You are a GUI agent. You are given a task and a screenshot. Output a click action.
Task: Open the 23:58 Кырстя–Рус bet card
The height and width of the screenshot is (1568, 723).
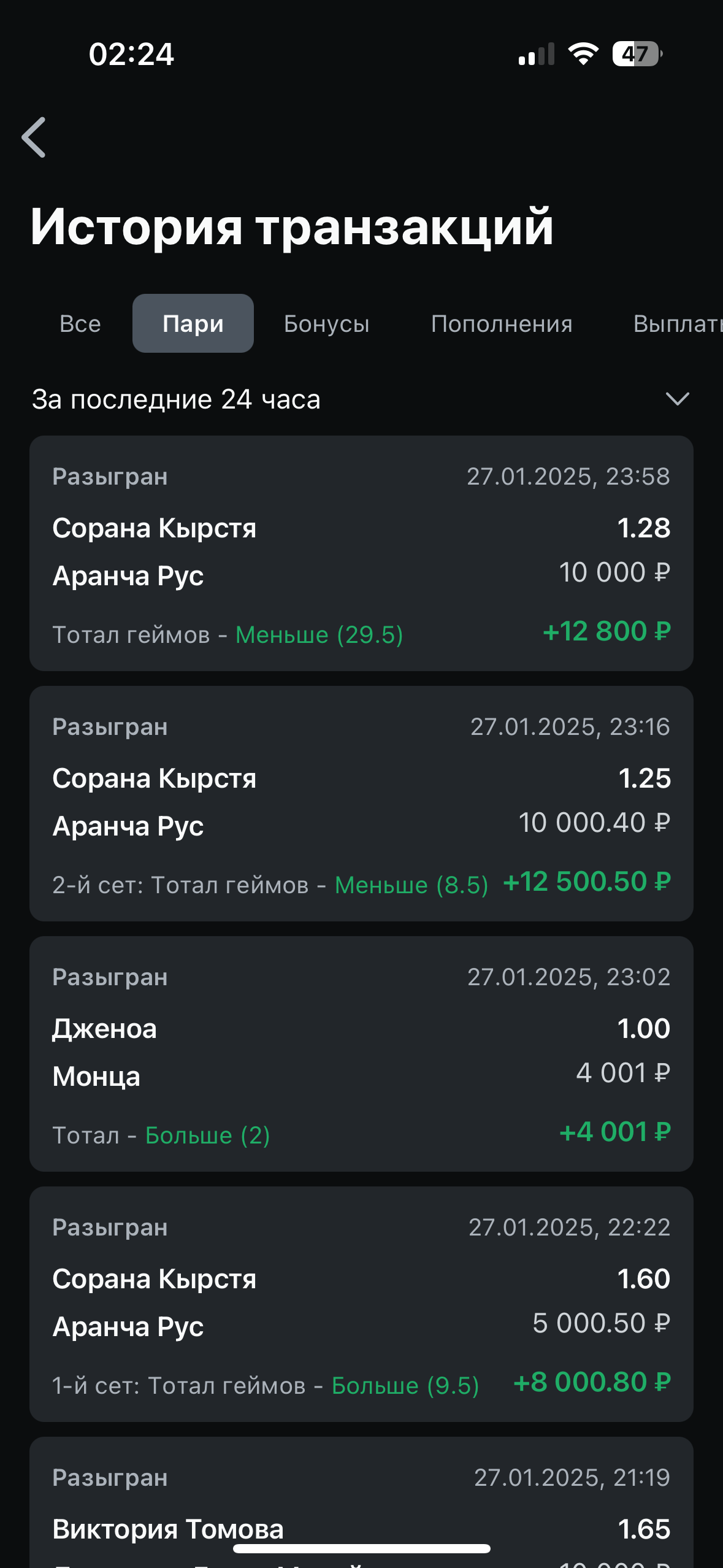click(361, 553)
